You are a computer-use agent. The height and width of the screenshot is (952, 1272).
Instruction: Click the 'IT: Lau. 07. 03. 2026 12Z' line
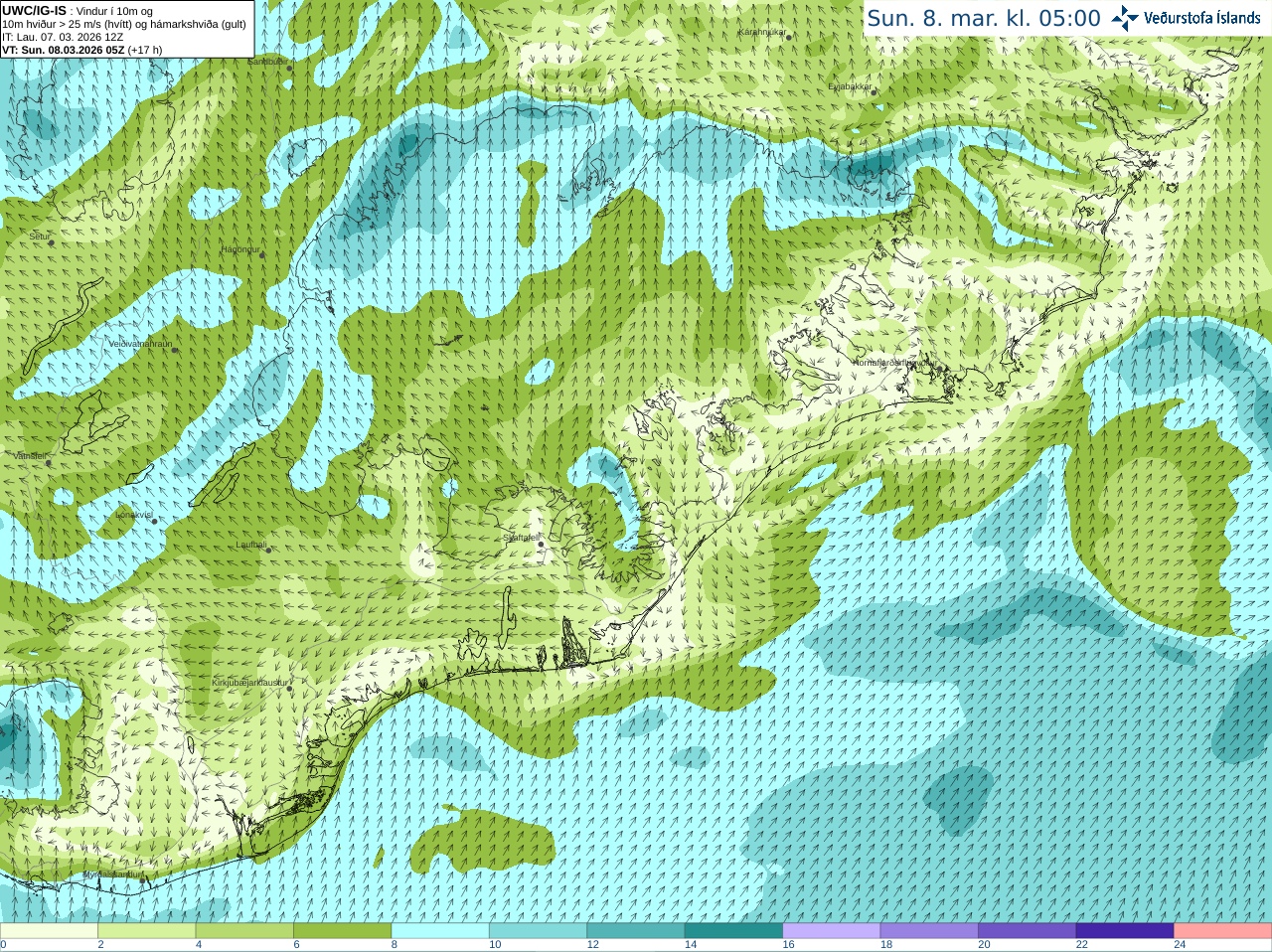point(63,37)
